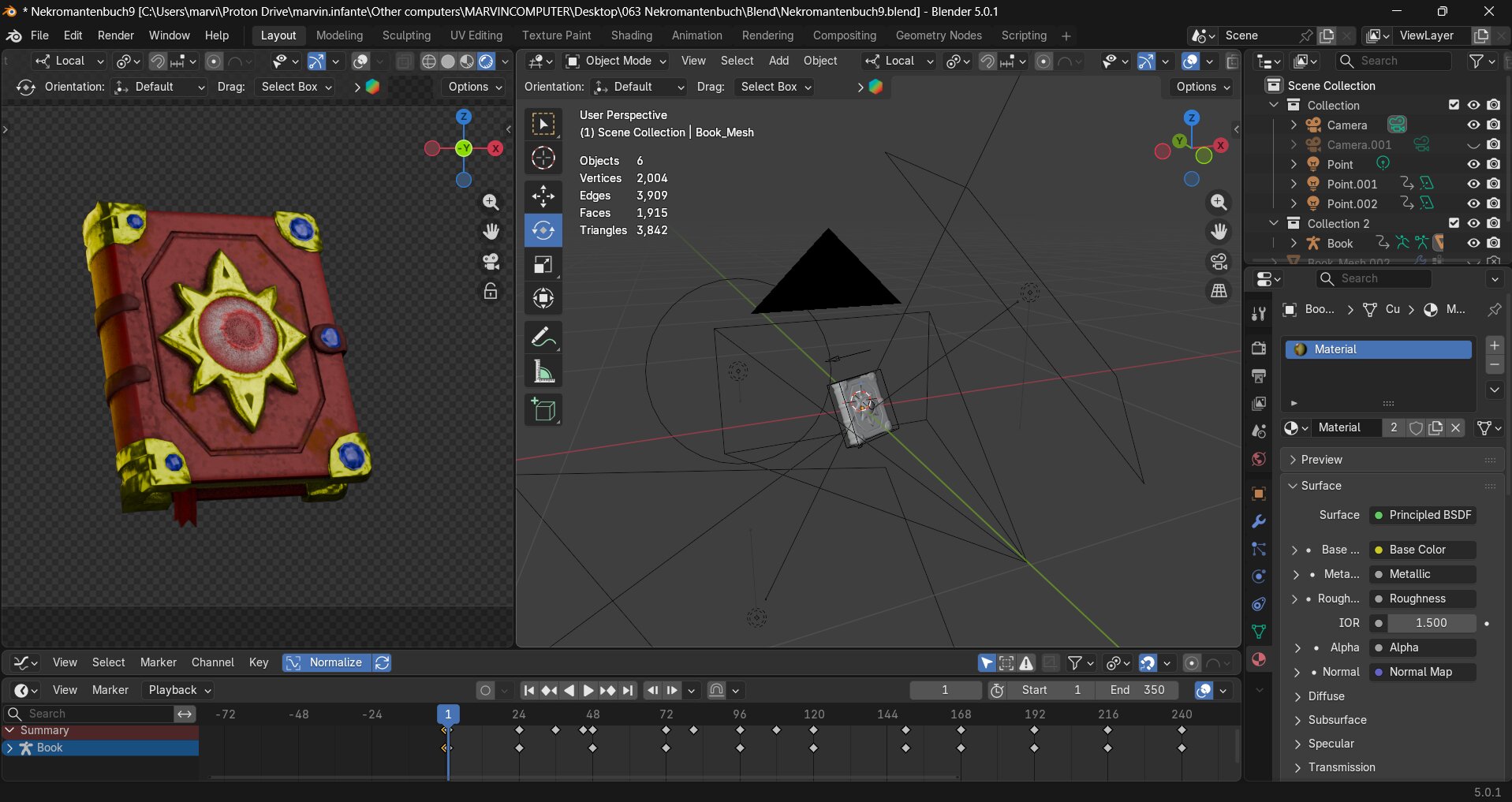
Task: Activate the Annotate pencil tool
Action: [543, 338]
